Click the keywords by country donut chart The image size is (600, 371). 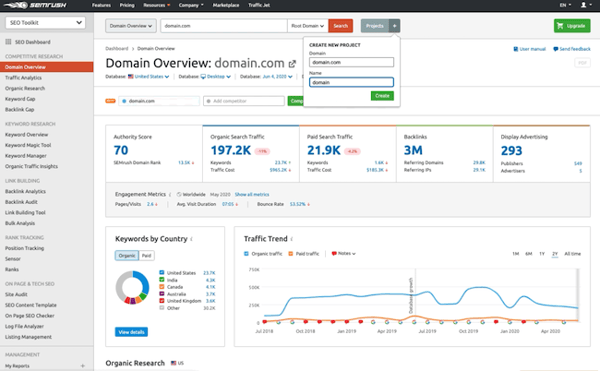(x=132, y=288)
